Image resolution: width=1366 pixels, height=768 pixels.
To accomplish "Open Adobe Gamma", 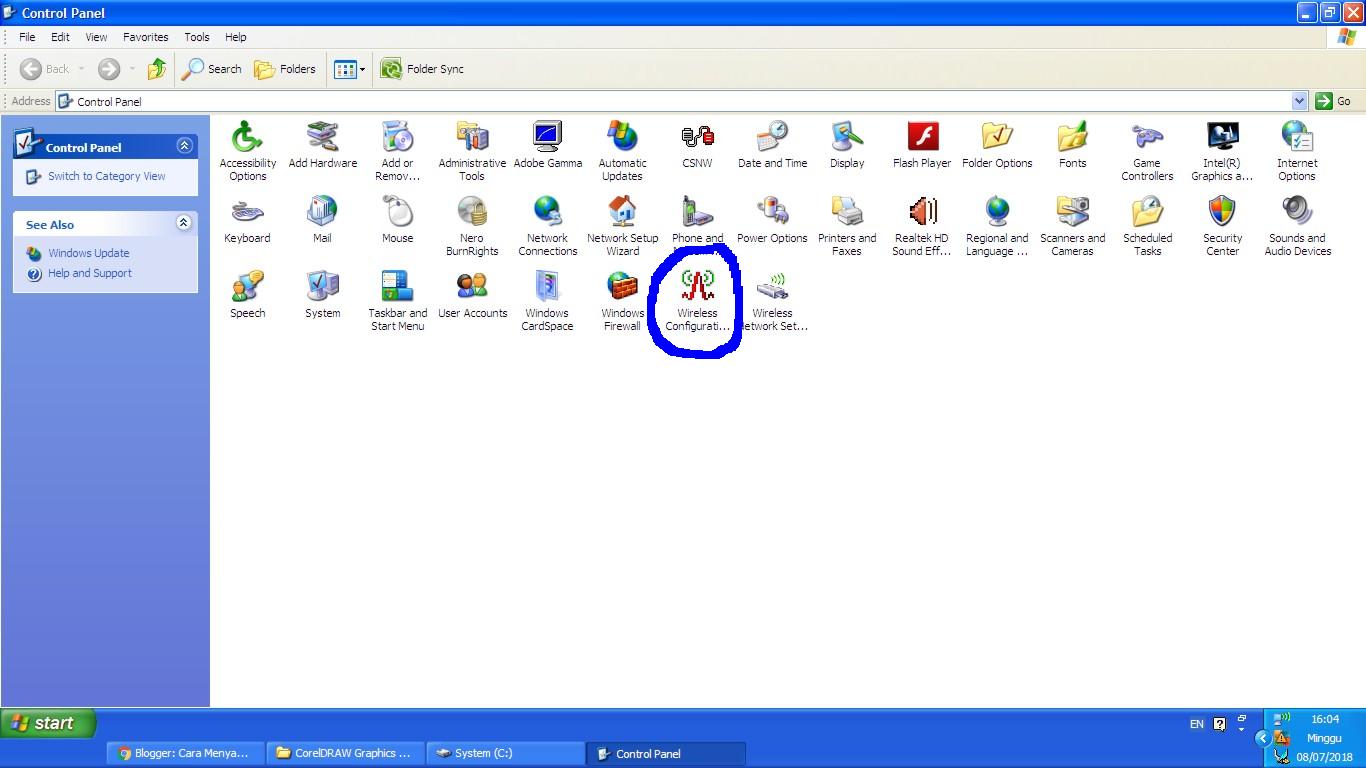I will pos(547,140).
